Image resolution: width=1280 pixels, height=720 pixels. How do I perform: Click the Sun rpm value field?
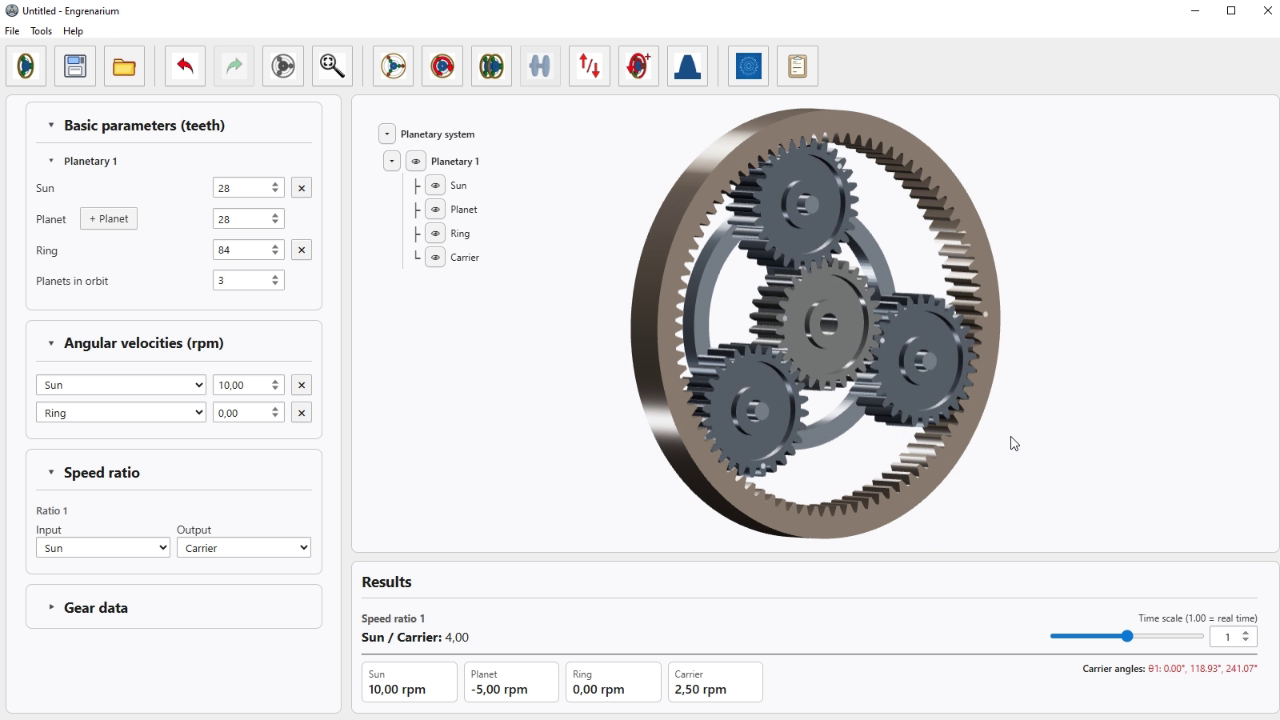tap(248, 385)
